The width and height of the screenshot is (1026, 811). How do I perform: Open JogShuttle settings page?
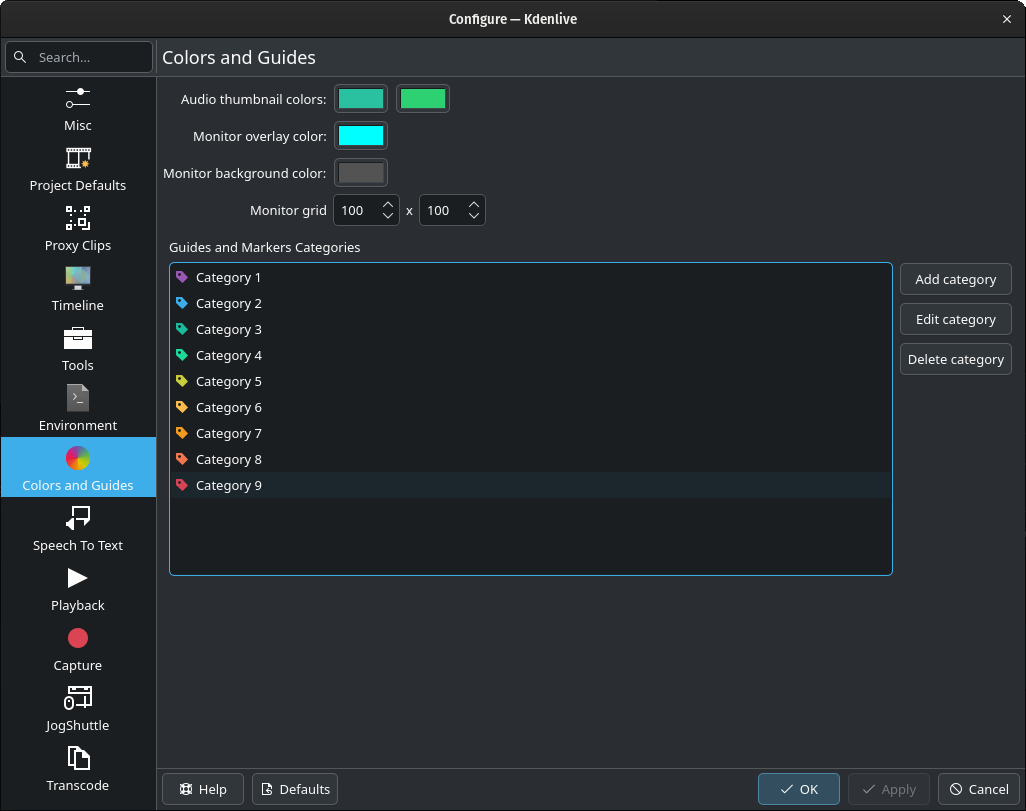point(78,709)
